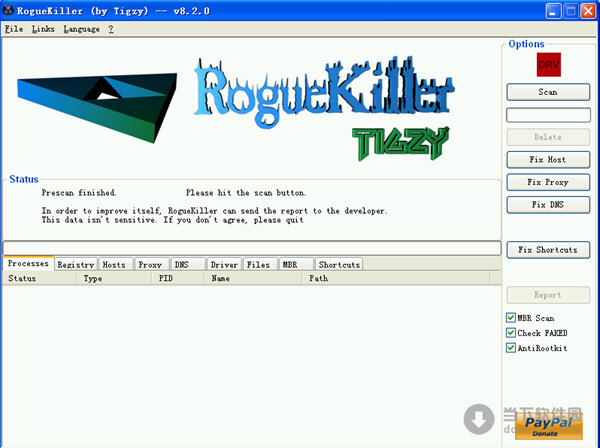Close the RogueKiller window
Viewport: 600px width, 448px height.
pyautogui.click(x=588, y=11)
